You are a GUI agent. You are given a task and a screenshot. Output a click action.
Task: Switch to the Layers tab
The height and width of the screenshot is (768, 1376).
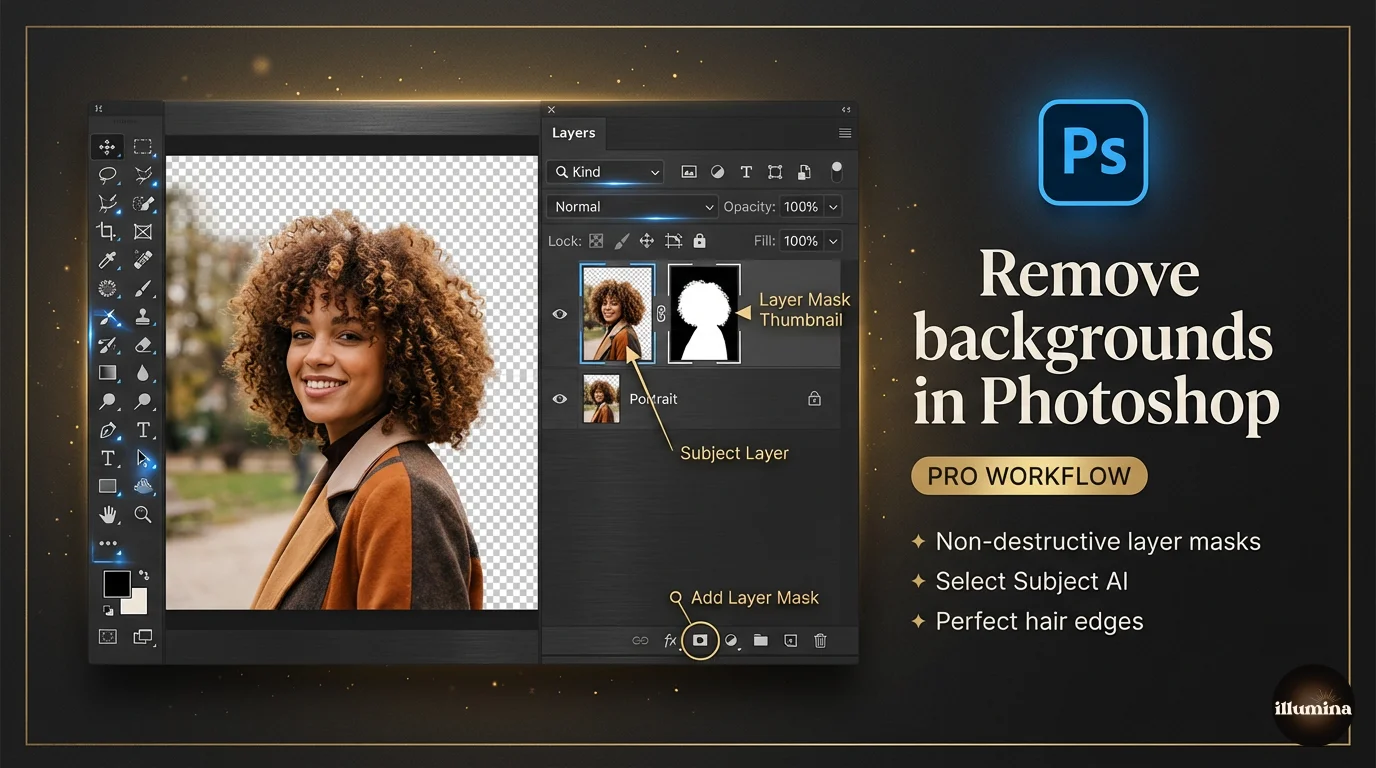click(x=573, y=133)
